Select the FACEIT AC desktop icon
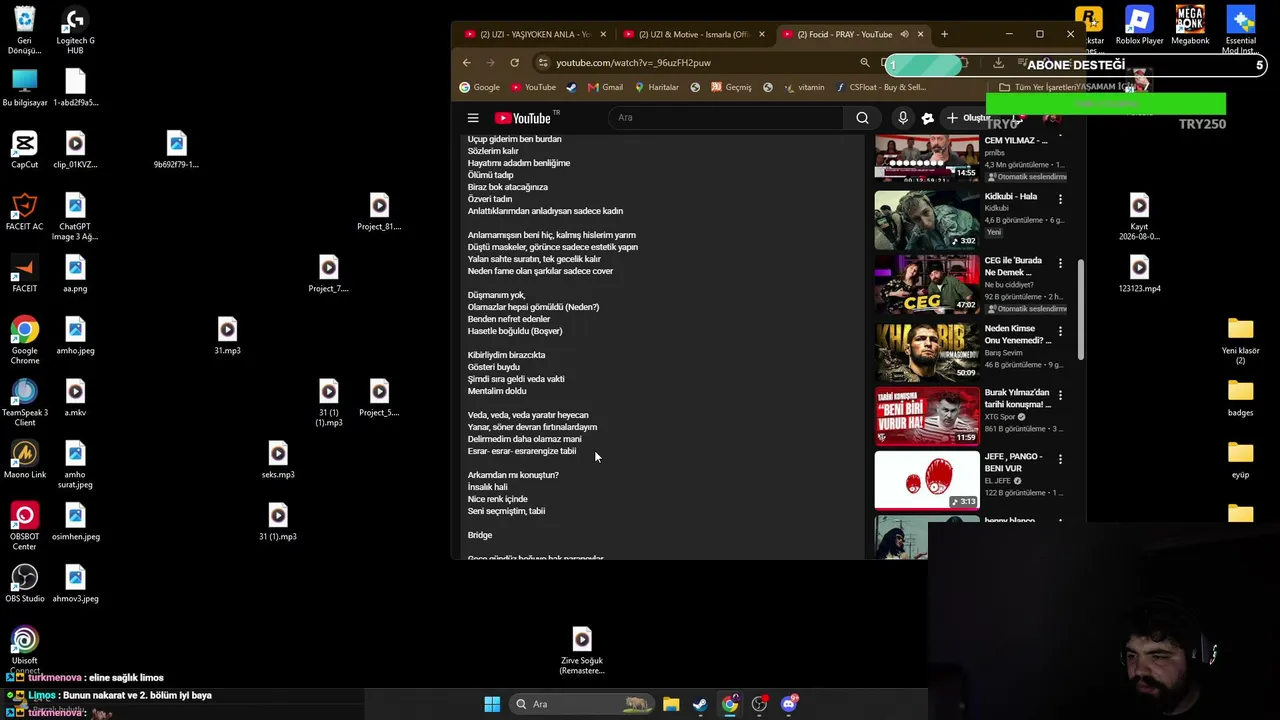This screenshot has height=720, width=1280. point(24,212)
